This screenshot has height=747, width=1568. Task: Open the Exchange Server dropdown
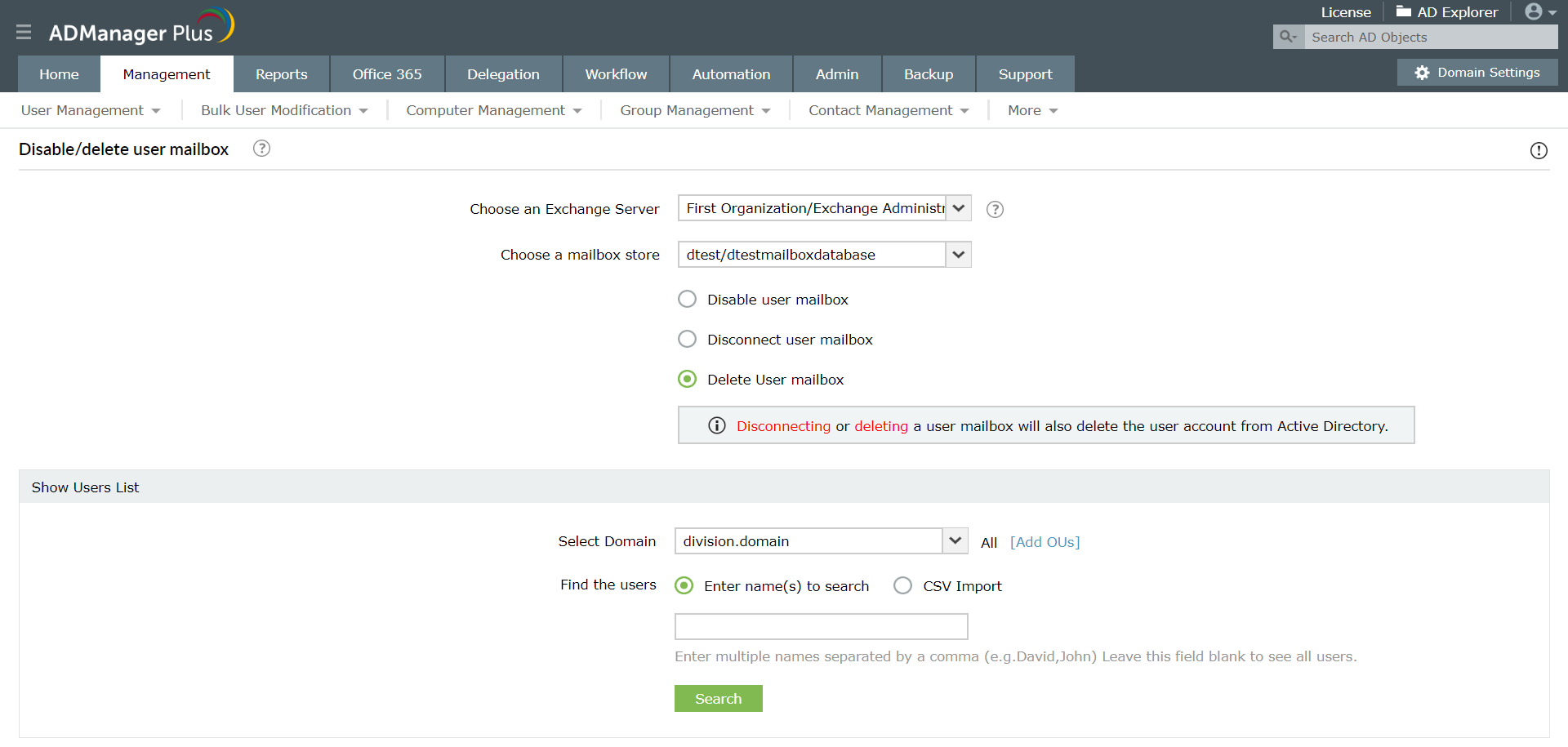957,208
